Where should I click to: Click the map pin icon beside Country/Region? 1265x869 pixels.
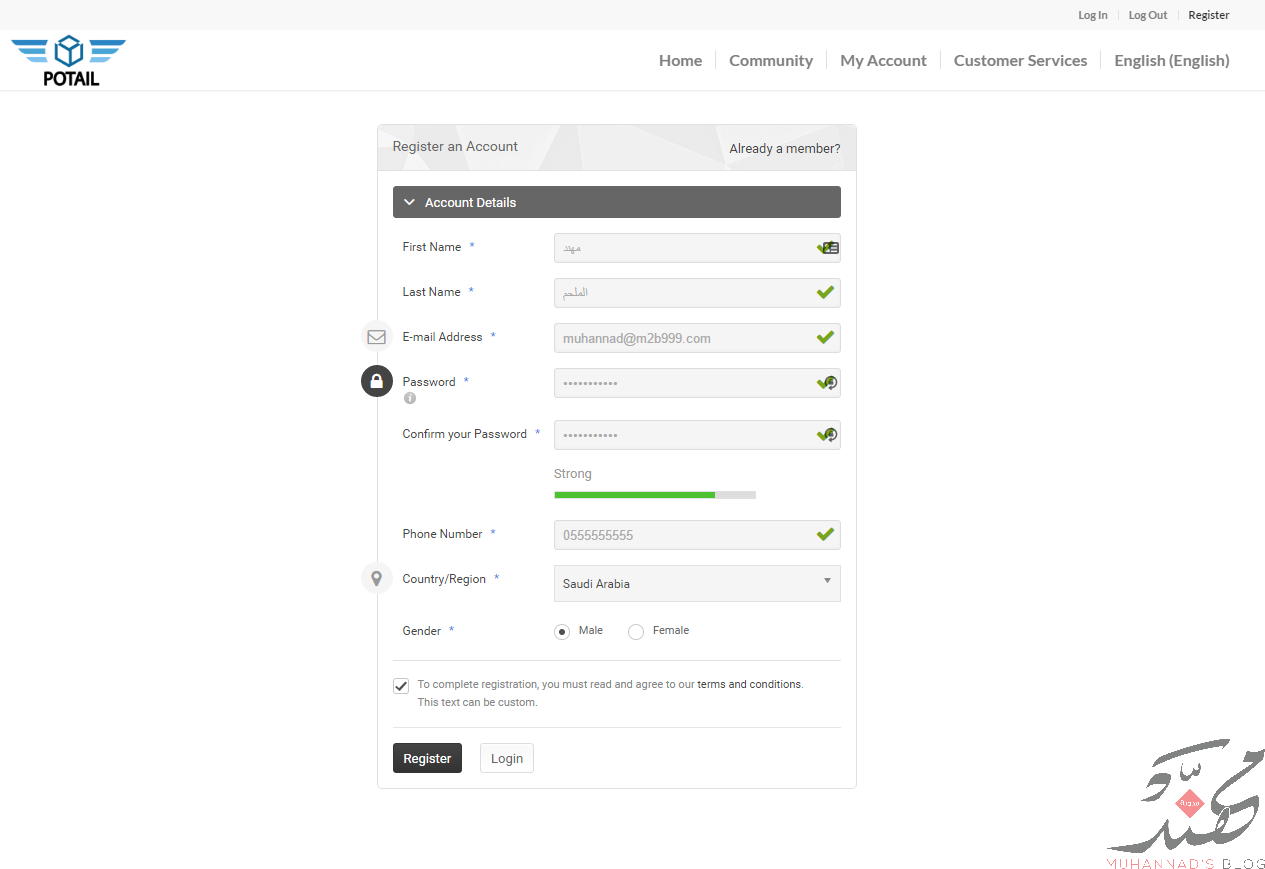(x=377, y=578)
